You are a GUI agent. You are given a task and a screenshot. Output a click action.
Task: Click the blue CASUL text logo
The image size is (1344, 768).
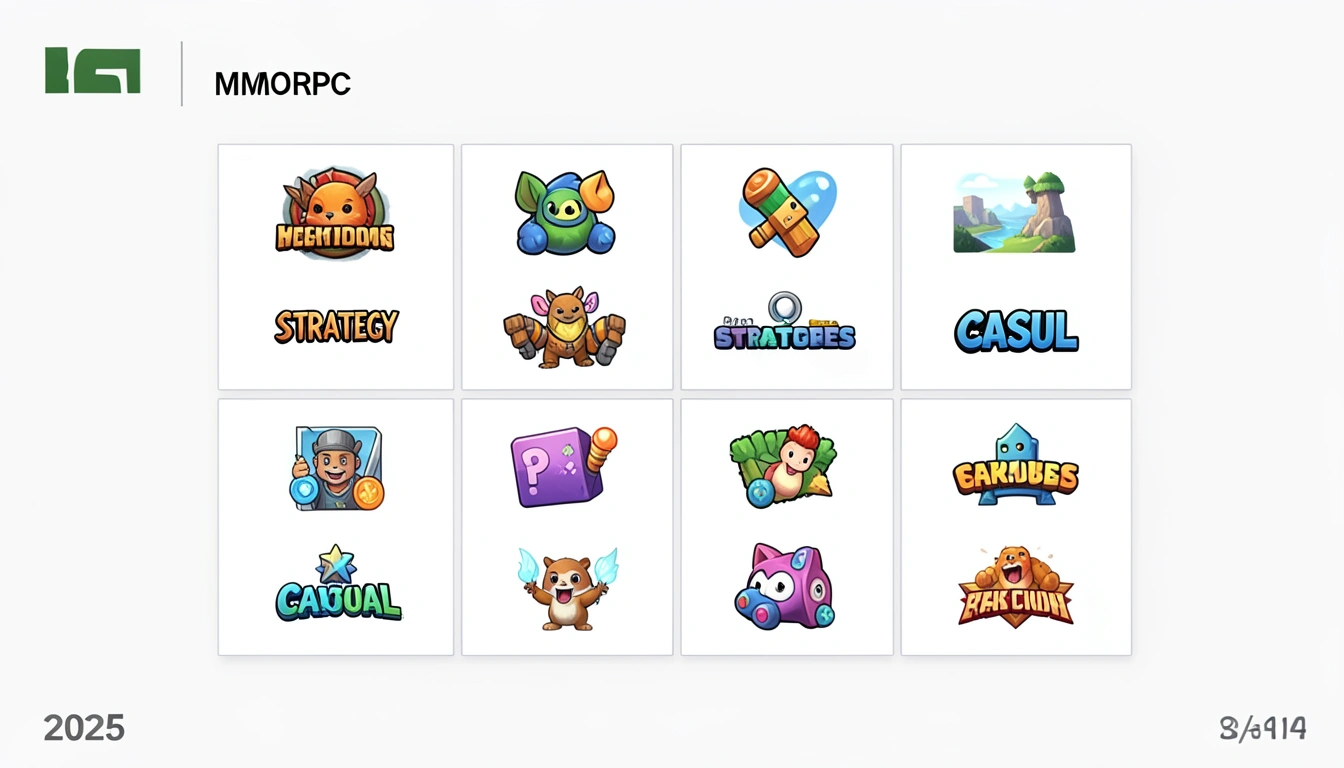[1016, 331]
